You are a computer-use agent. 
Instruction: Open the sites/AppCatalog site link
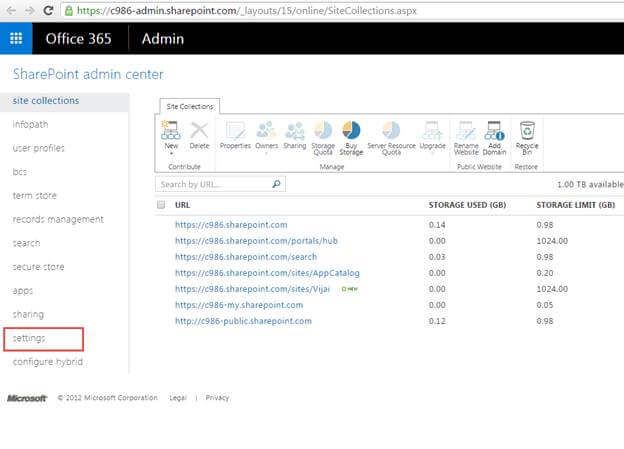(x=267, y=273)
